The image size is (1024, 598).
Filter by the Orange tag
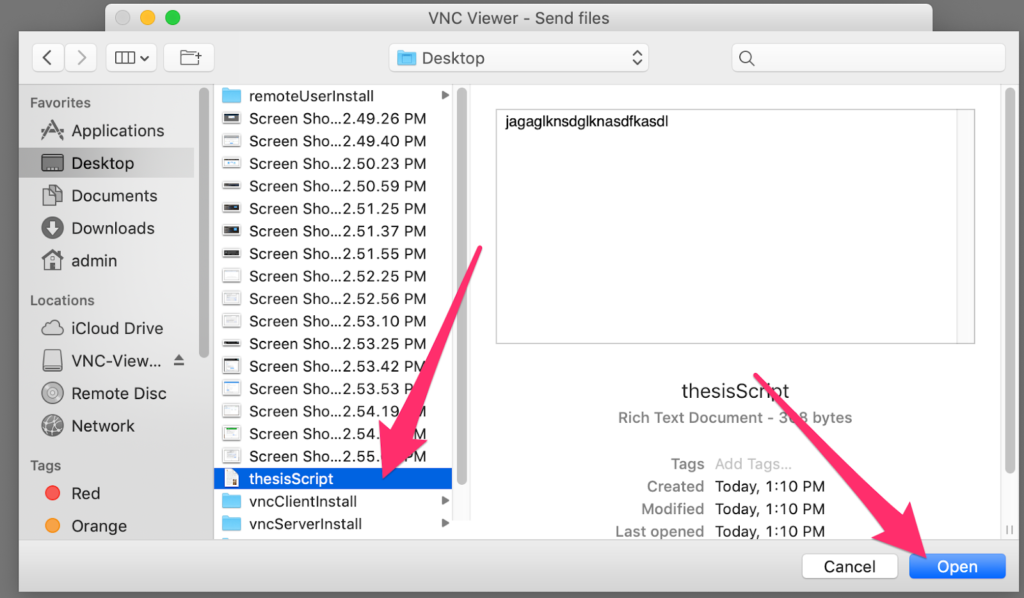(107, 526)
